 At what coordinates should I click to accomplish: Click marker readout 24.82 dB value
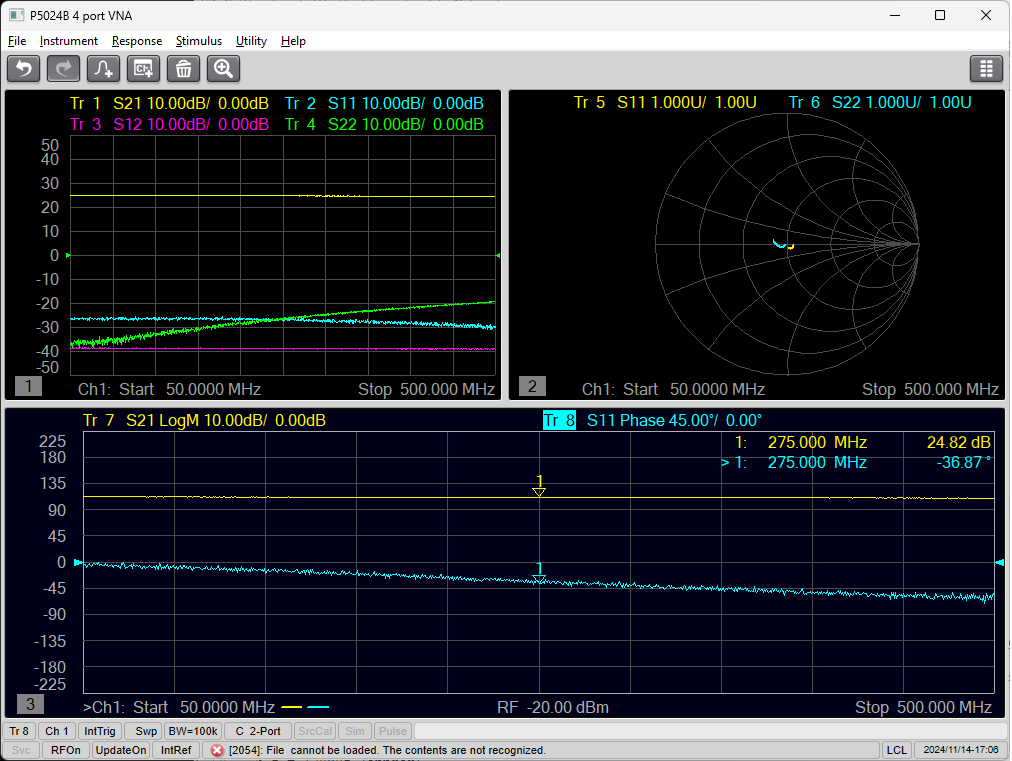point(958,442)
